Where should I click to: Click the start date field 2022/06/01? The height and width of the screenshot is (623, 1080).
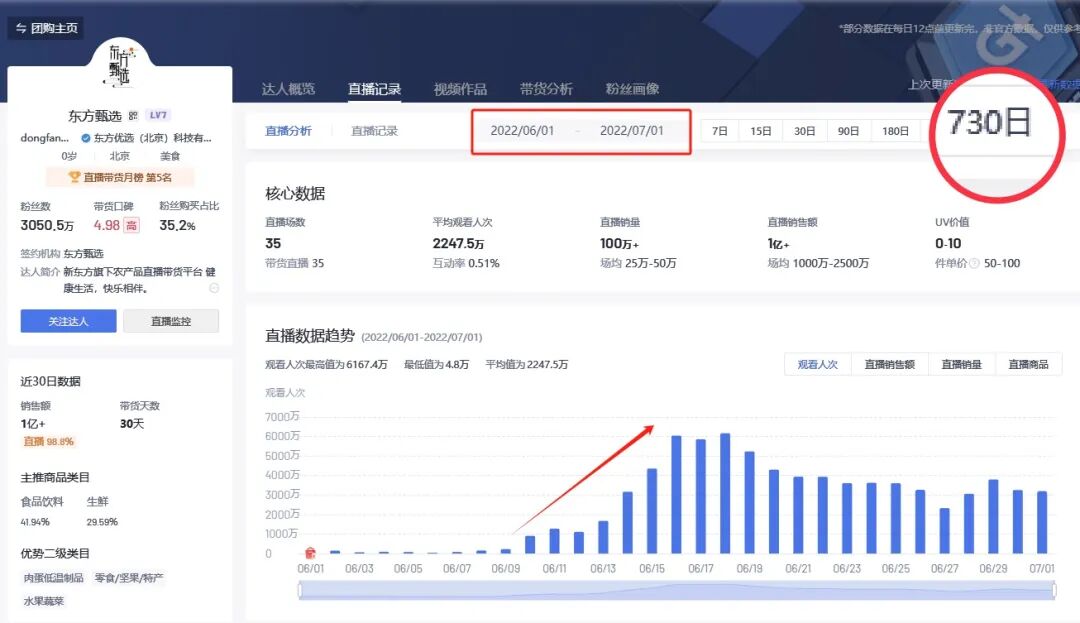pos(522,131)
